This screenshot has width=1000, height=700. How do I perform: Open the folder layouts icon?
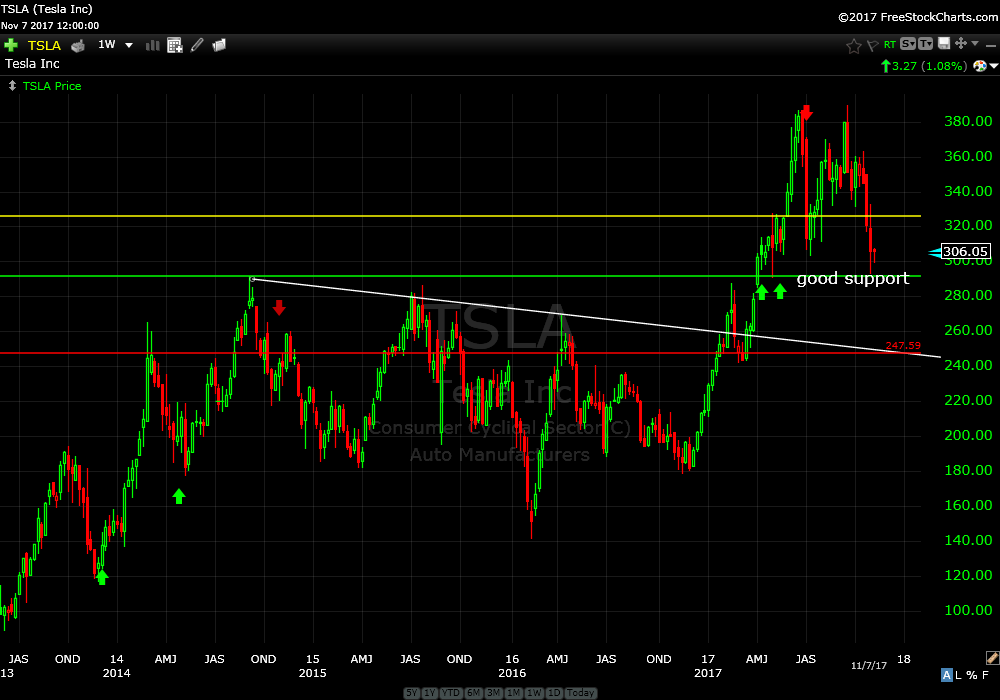pos(219,45)
